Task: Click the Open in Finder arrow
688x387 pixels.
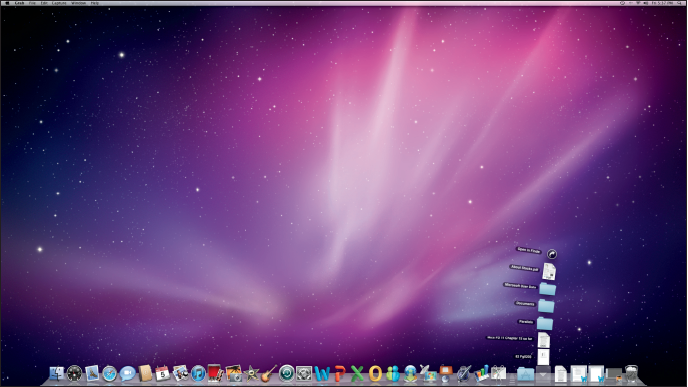Action: (552, 254)
